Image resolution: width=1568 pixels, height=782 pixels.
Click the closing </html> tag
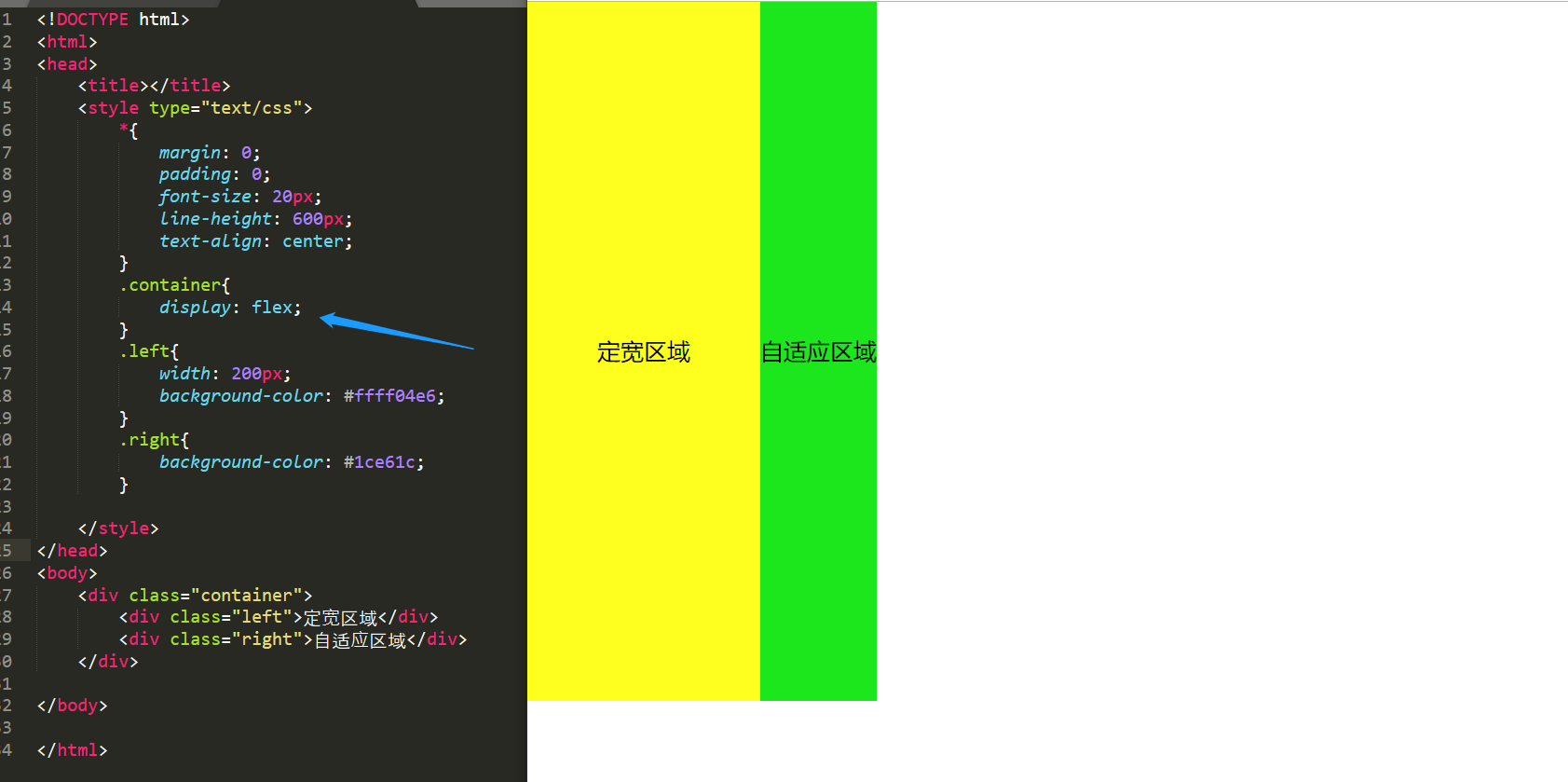tap(72, 750)
